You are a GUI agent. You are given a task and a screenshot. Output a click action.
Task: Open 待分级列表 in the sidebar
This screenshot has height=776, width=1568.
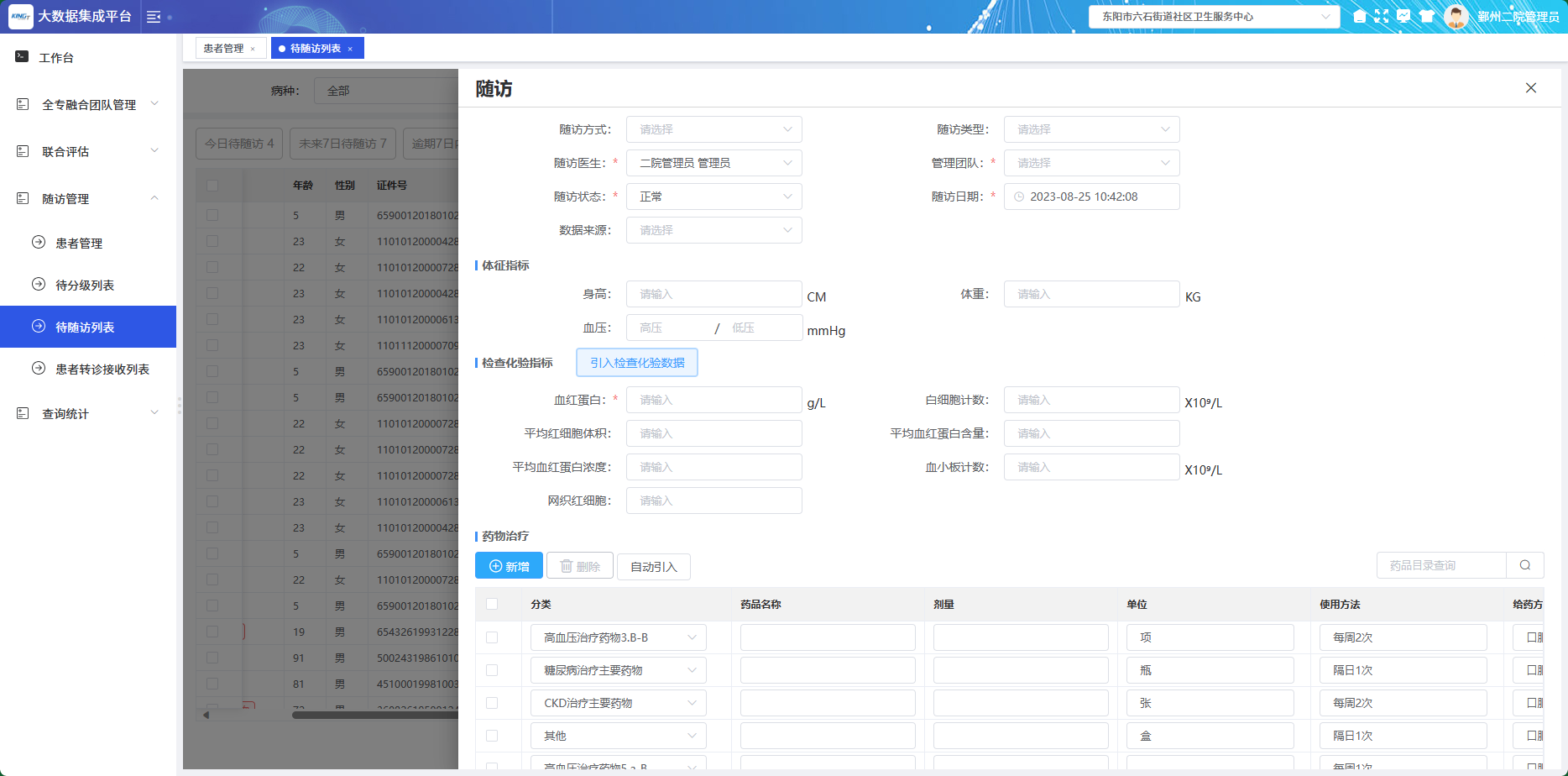[88, 285]
